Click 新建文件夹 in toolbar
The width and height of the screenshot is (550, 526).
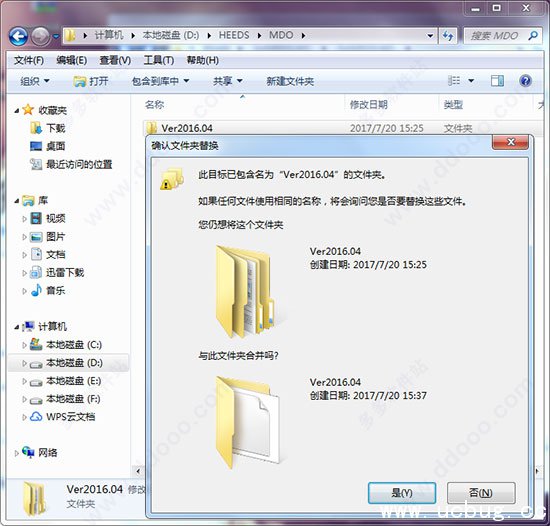pos(290,81)
